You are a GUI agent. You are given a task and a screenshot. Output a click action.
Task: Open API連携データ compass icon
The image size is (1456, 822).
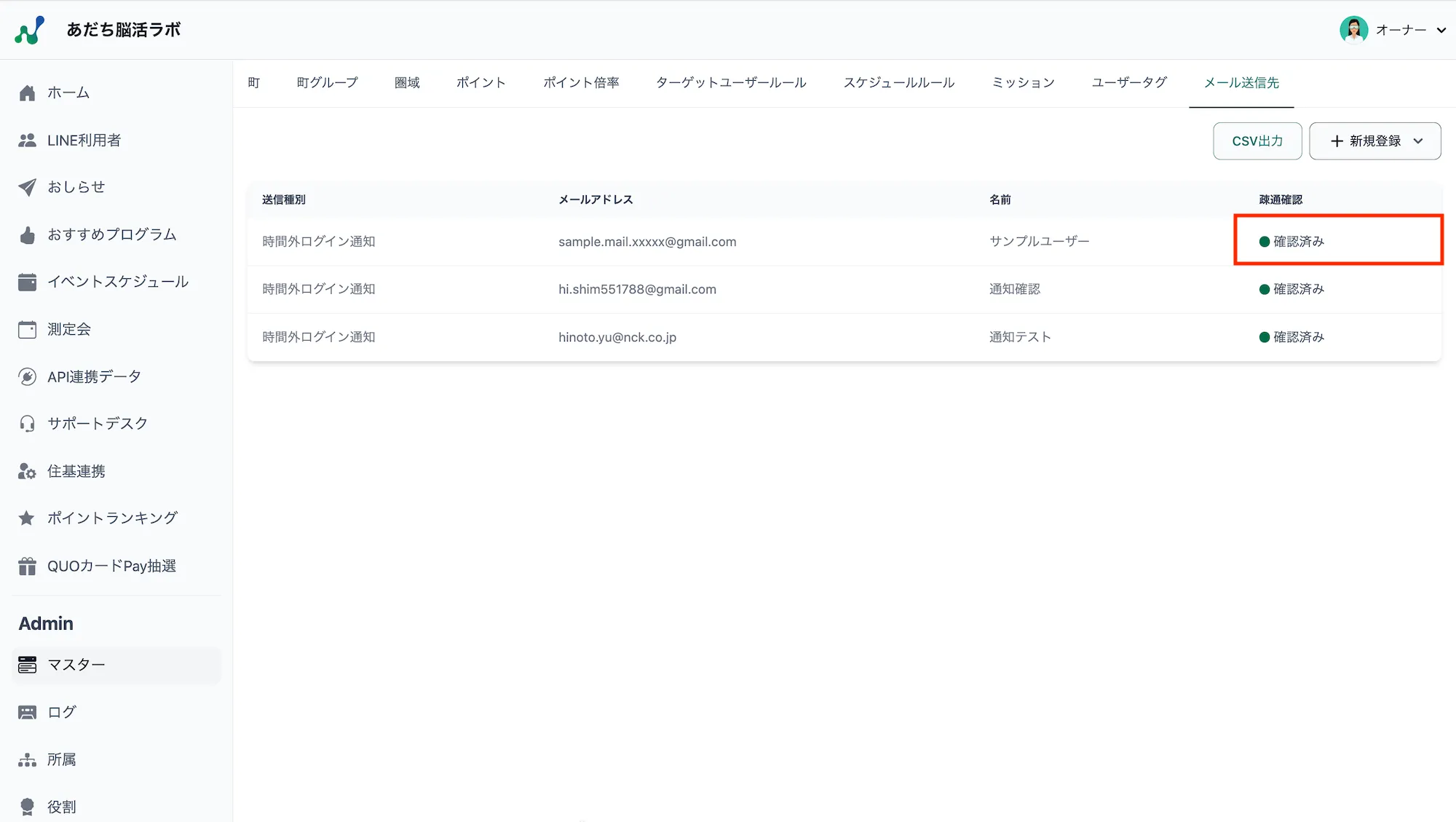coord(27,376)
